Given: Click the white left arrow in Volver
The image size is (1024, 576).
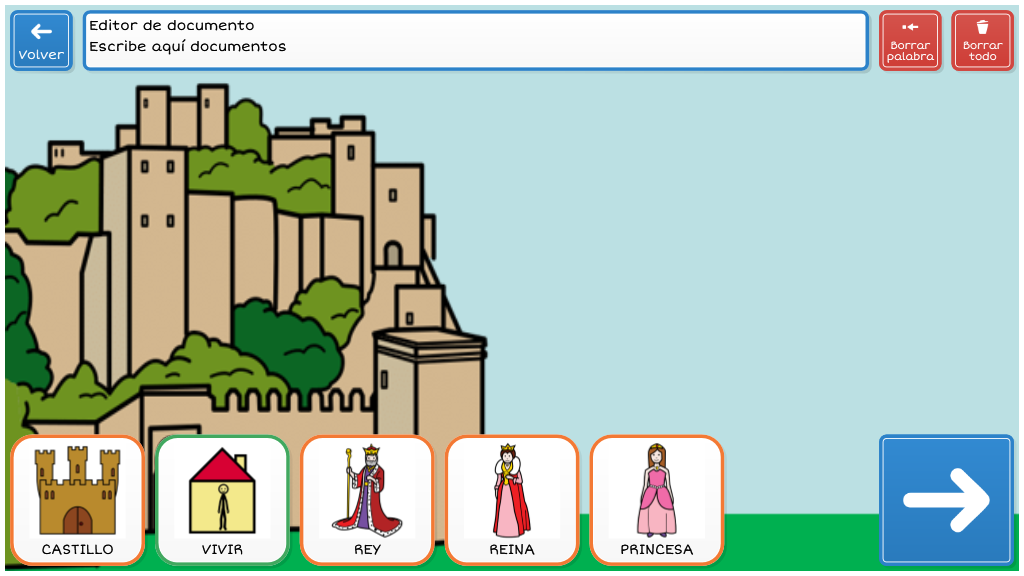Looking at the screenshot, I should (41, 31).
